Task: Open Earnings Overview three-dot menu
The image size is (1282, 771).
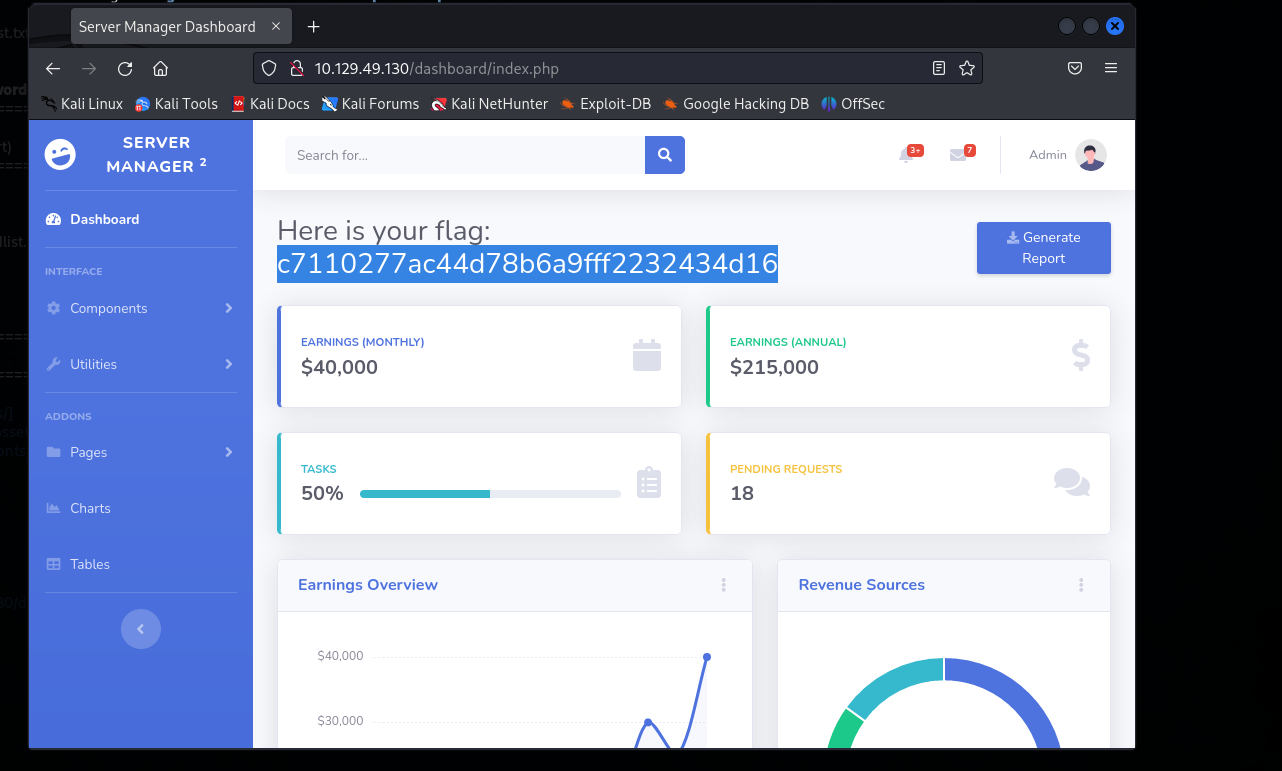Action: click(x=724, y=585)
